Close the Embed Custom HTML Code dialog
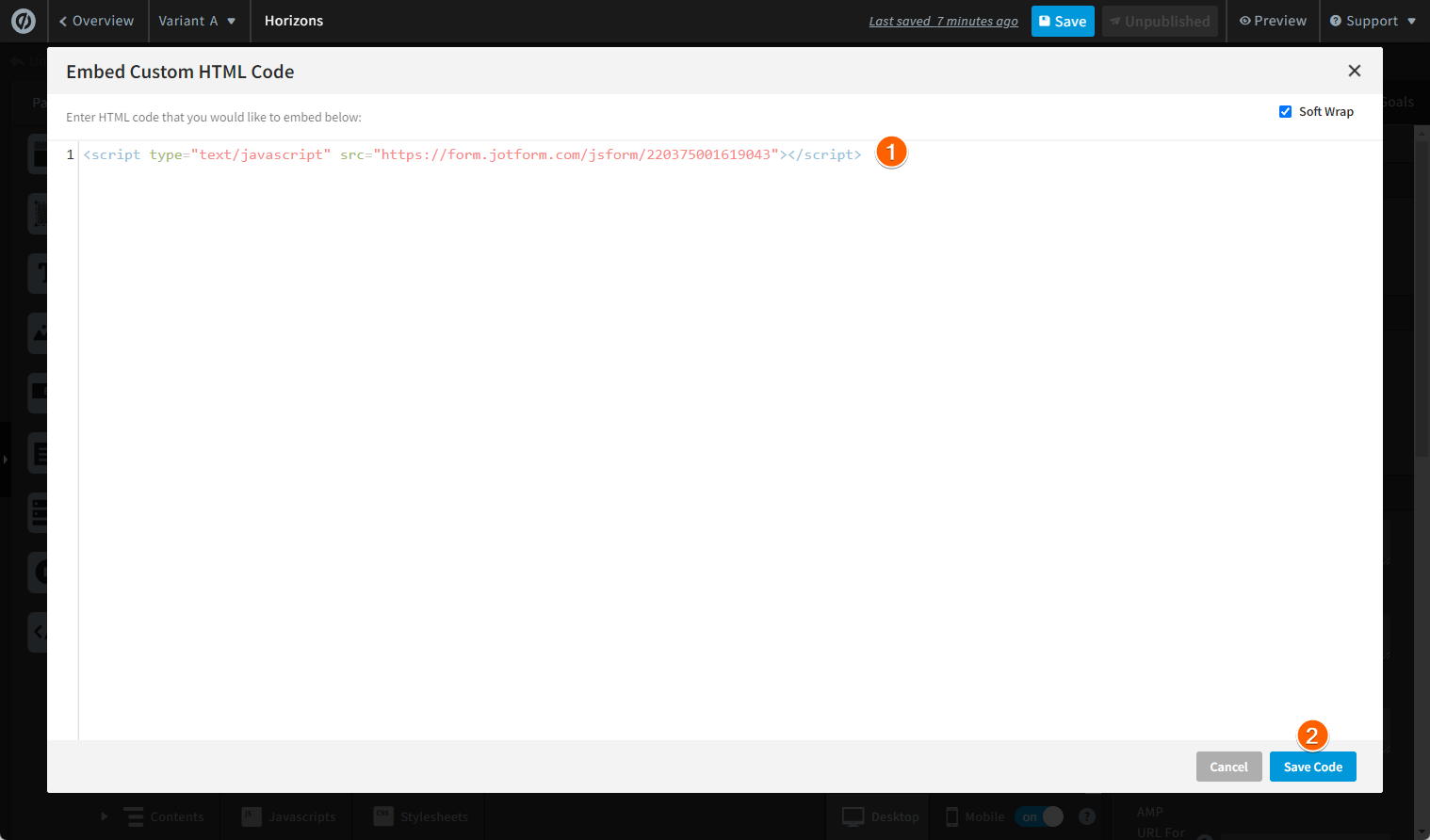Screen dimensions: 1430x840 (x=1355, y=71)
